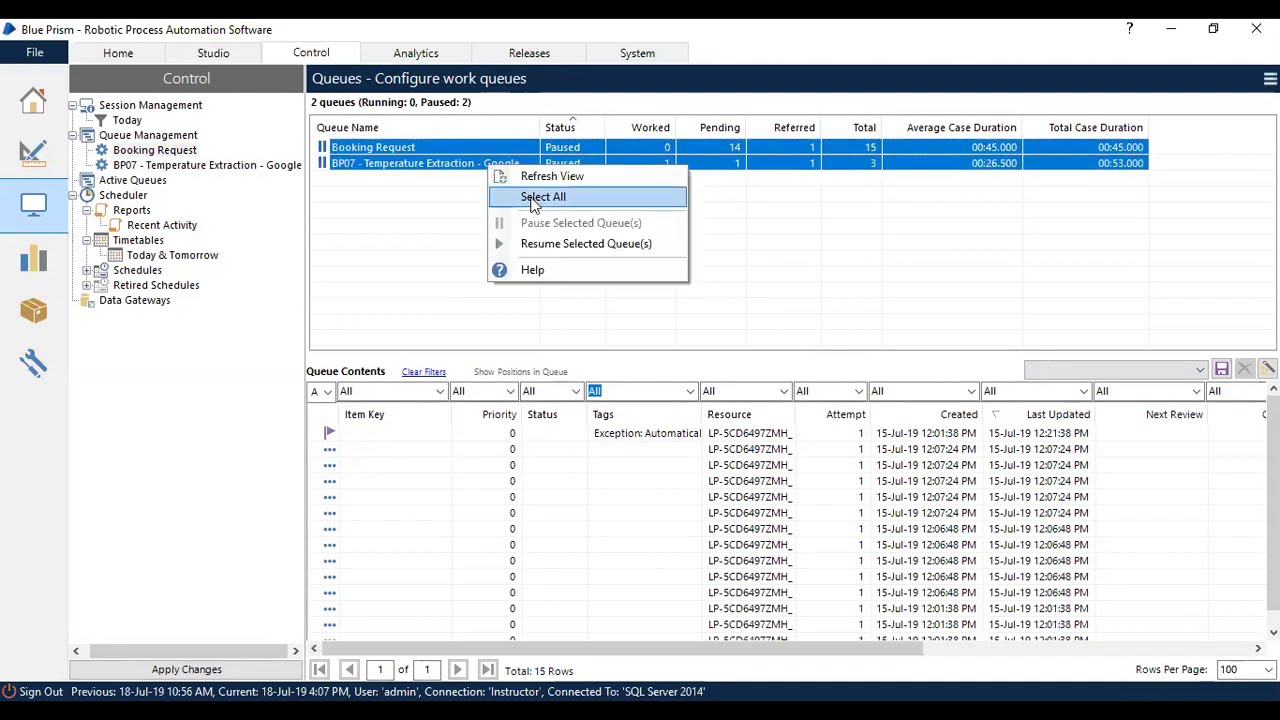Click the delete filter X icon beside the save icon
Screen dimensions: 1280x720
1244,370
